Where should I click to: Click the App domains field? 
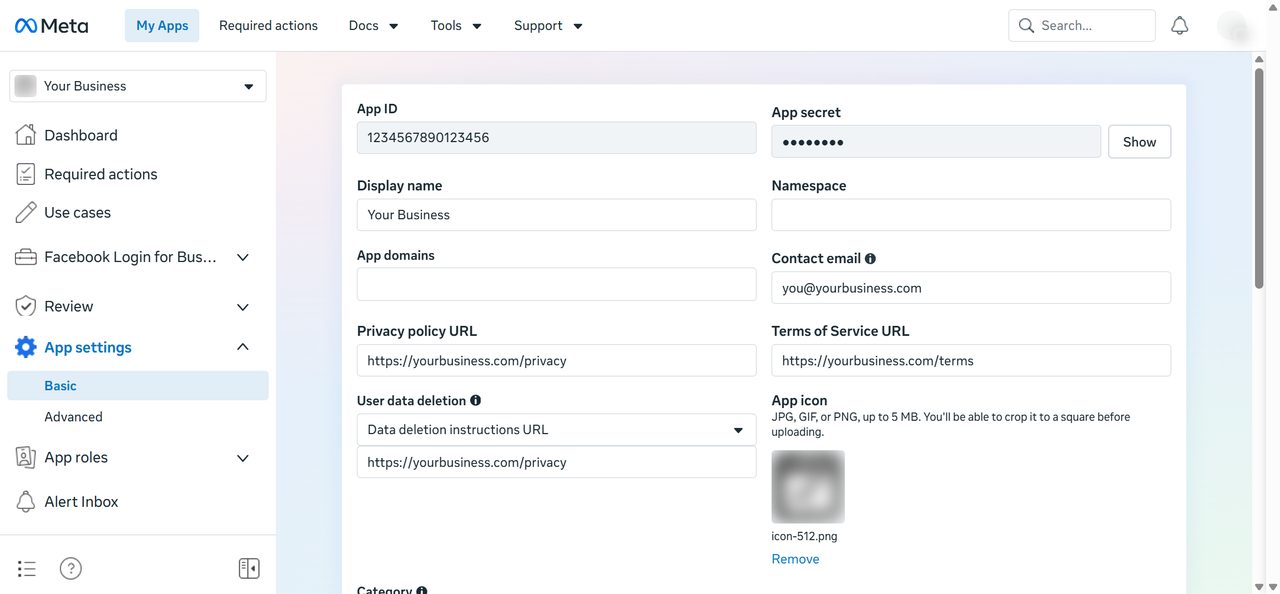(557, 284)
